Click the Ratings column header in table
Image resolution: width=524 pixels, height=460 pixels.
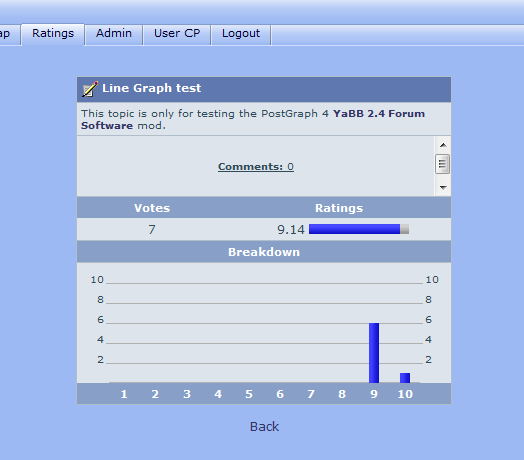pyautogui.click(x=339, y=208)
